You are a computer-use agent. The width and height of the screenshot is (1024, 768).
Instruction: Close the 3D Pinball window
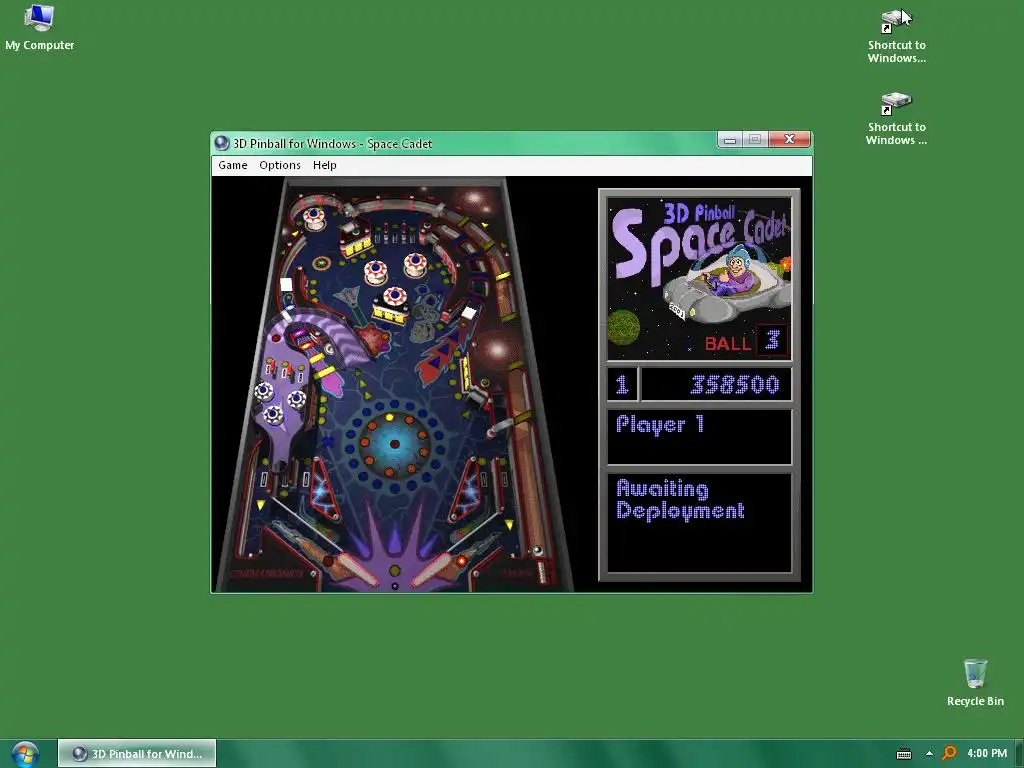coord(790,139)
